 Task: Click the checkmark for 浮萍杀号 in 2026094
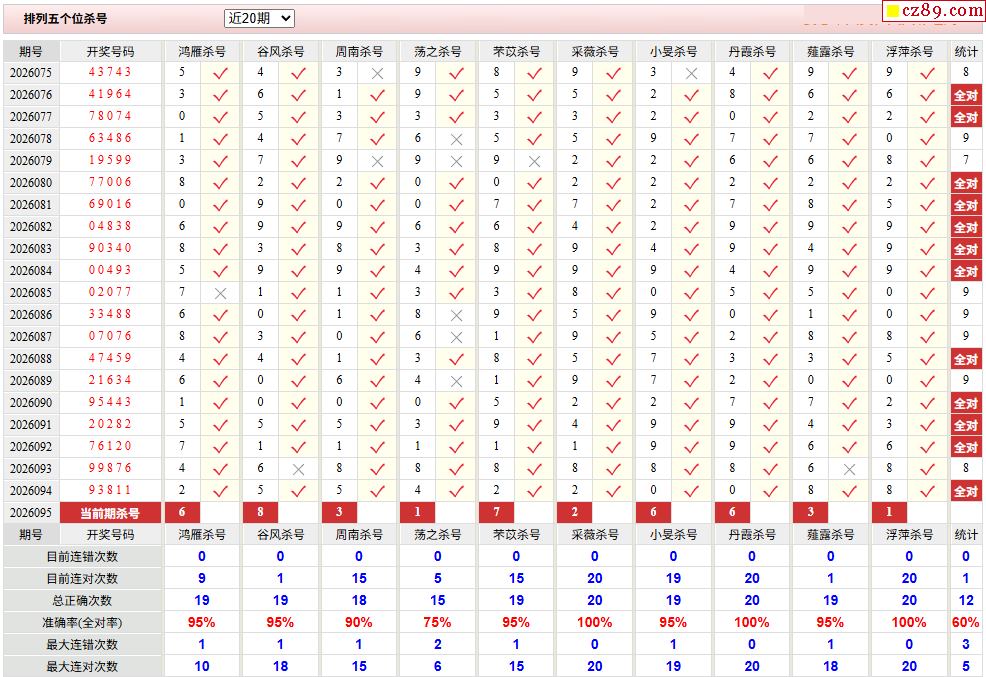[927, 491]
